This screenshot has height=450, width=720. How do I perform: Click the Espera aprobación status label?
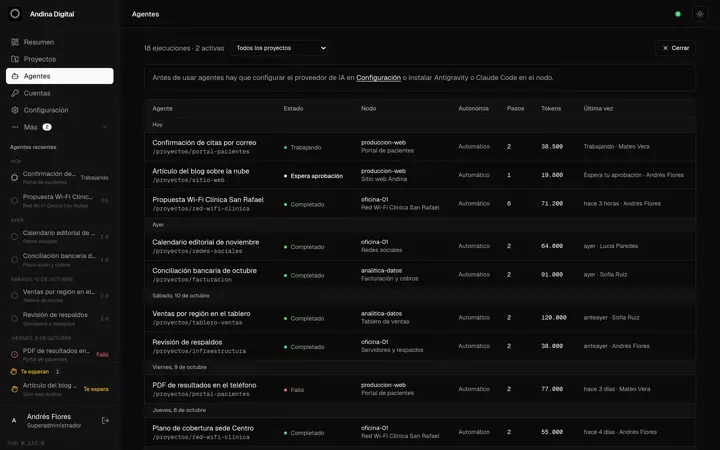click(313, 176)
